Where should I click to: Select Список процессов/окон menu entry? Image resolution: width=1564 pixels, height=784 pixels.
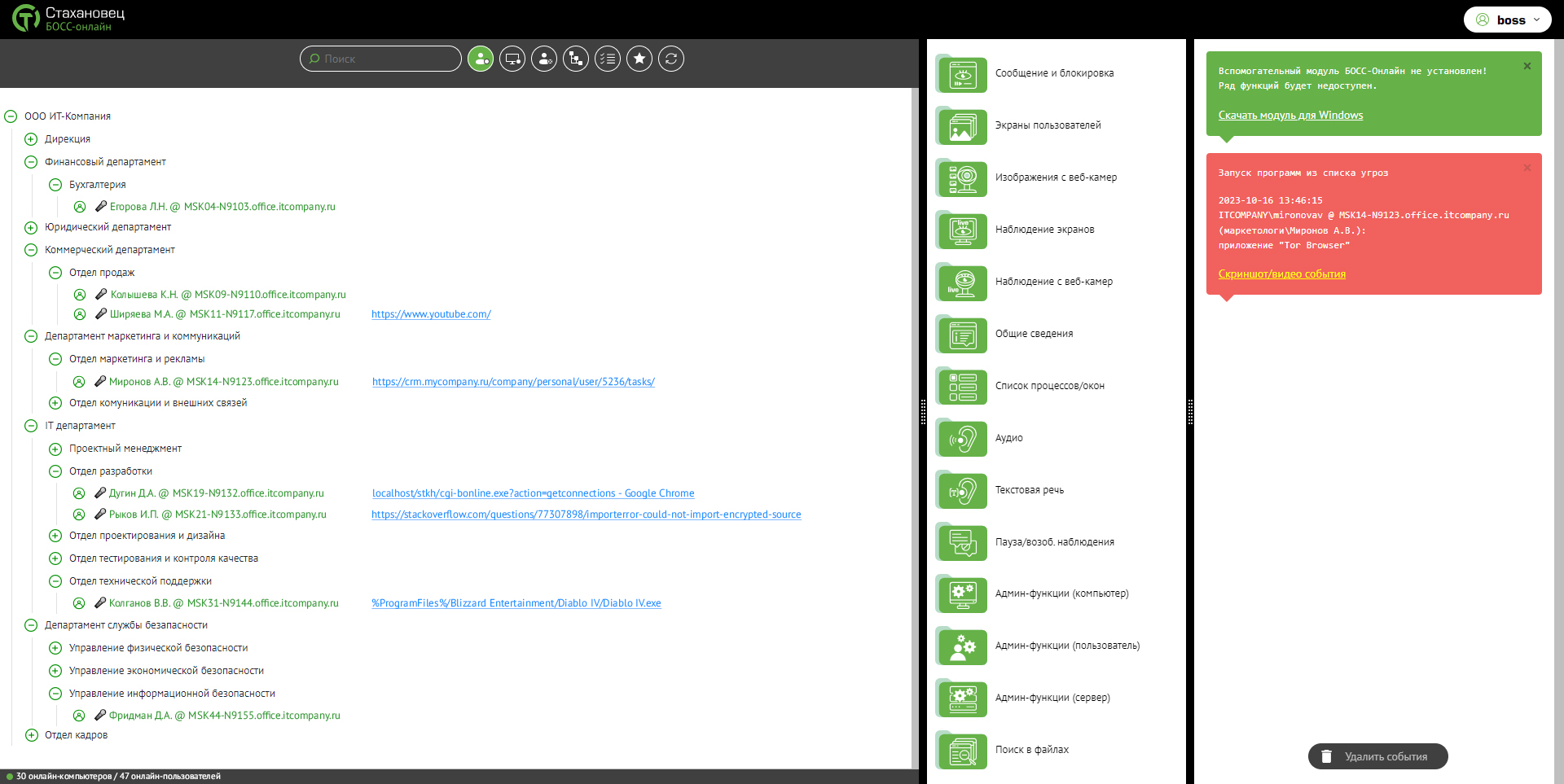pyautogui.click(x=1049, y=386)
